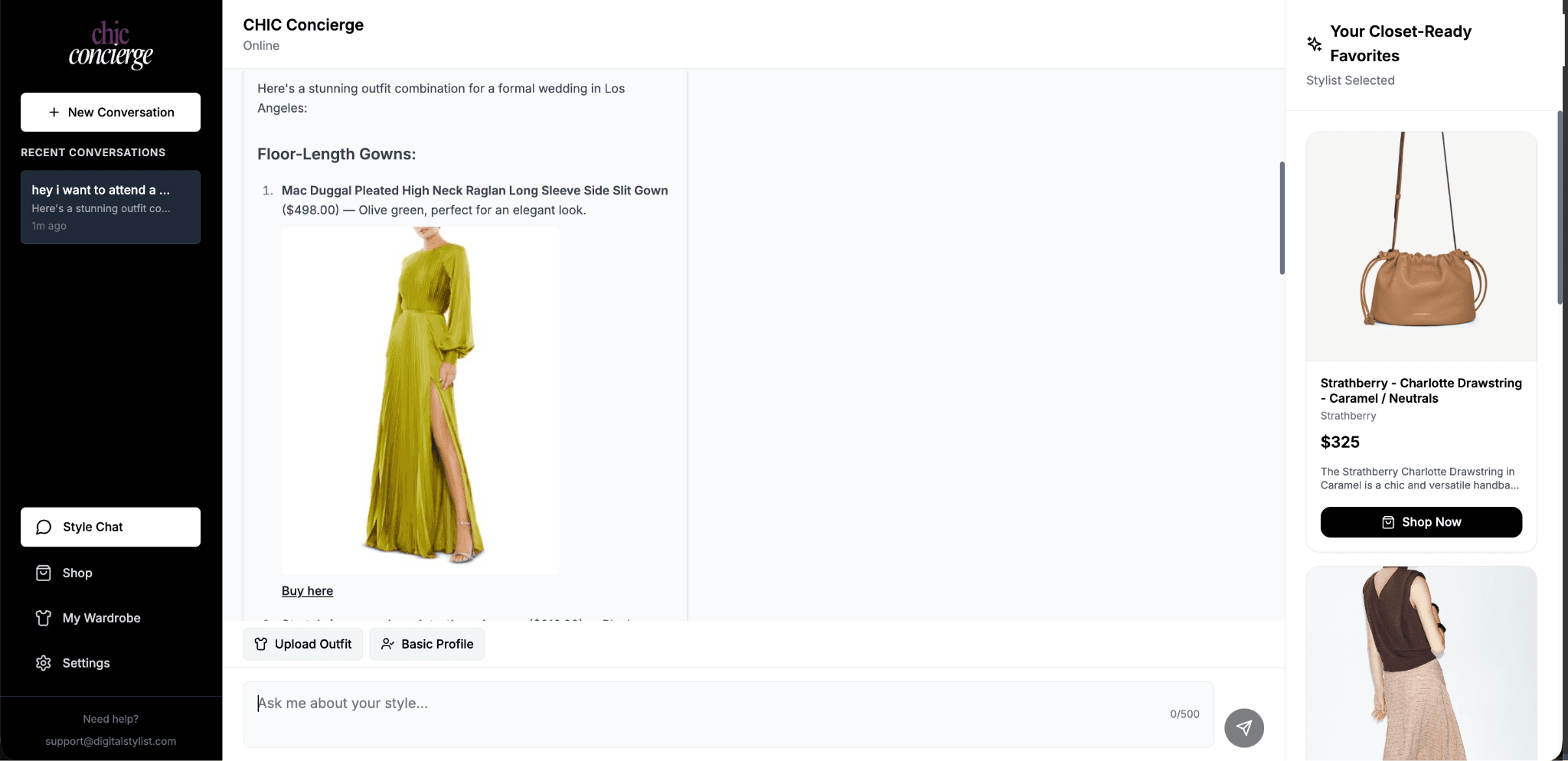
Task: Click the 'Your Closet-Ready Favorites' heading
Action: 1401,44
